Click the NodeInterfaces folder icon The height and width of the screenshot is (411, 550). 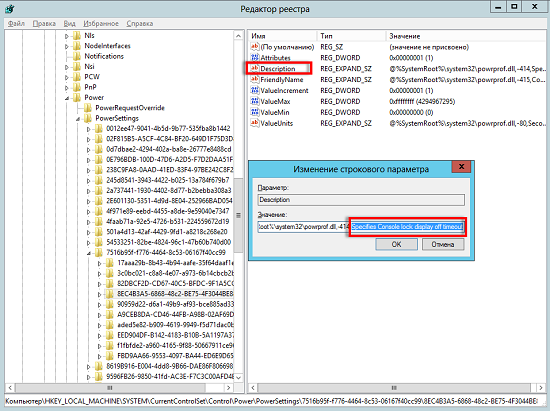(76, 46)
